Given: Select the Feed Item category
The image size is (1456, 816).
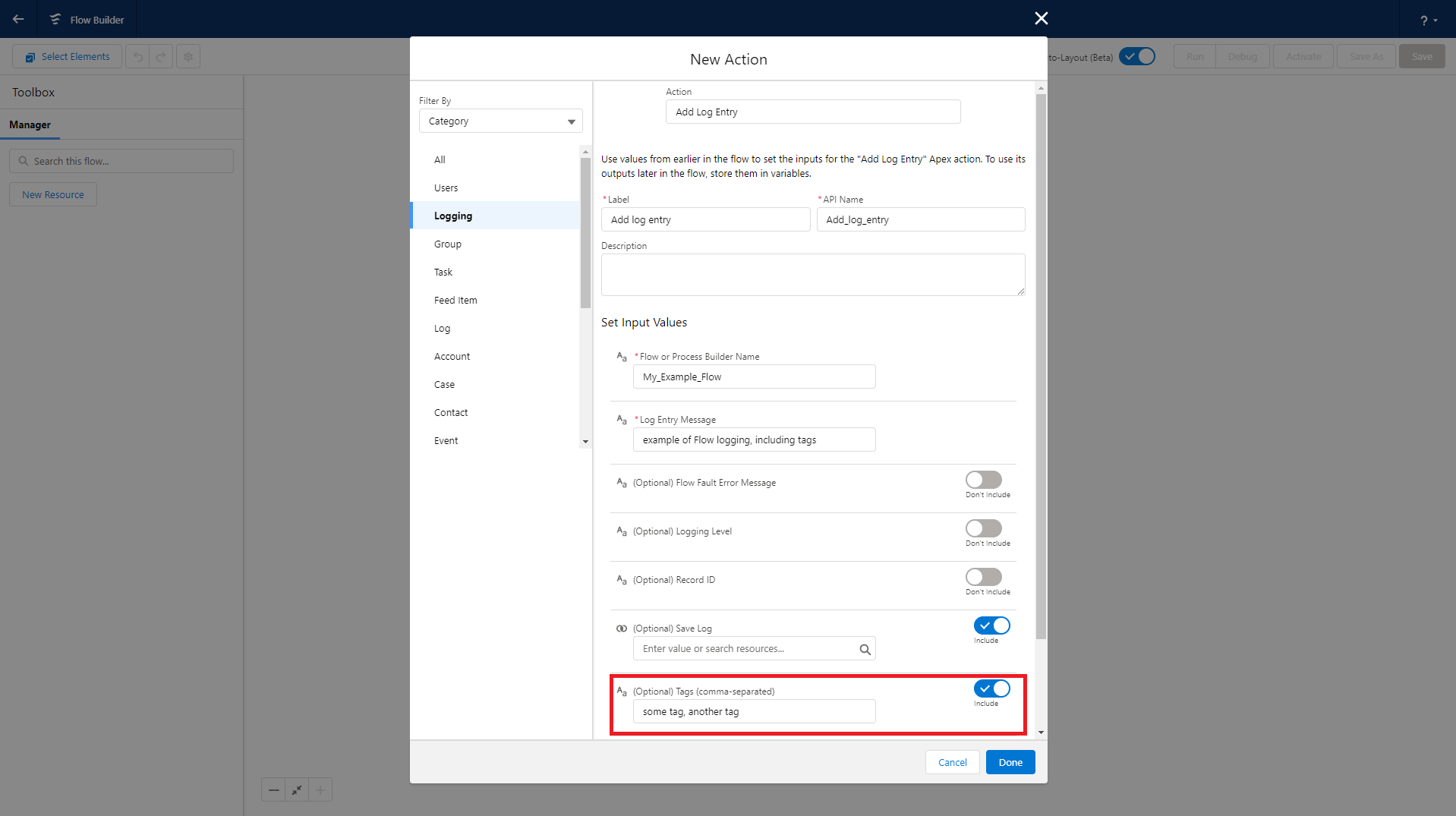Looking at the screenshot, I should pyautogui.click(x=495, y=300).
